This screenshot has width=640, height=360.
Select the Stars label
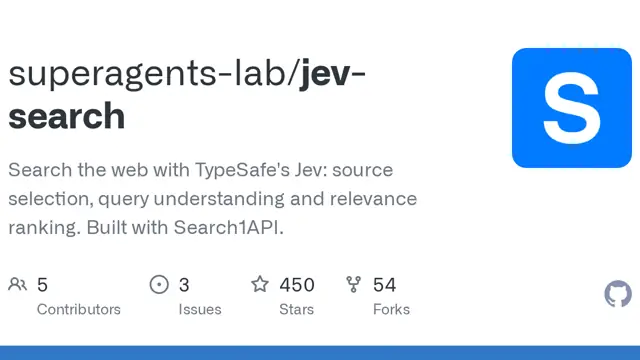click(296, 309)
